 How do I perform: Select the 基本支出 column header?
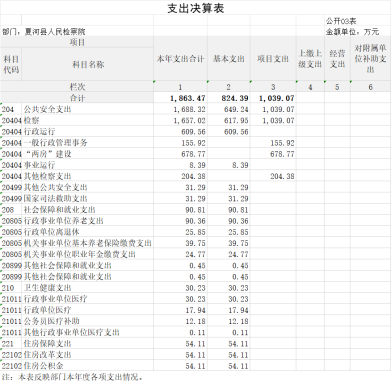tap(229, 59)
